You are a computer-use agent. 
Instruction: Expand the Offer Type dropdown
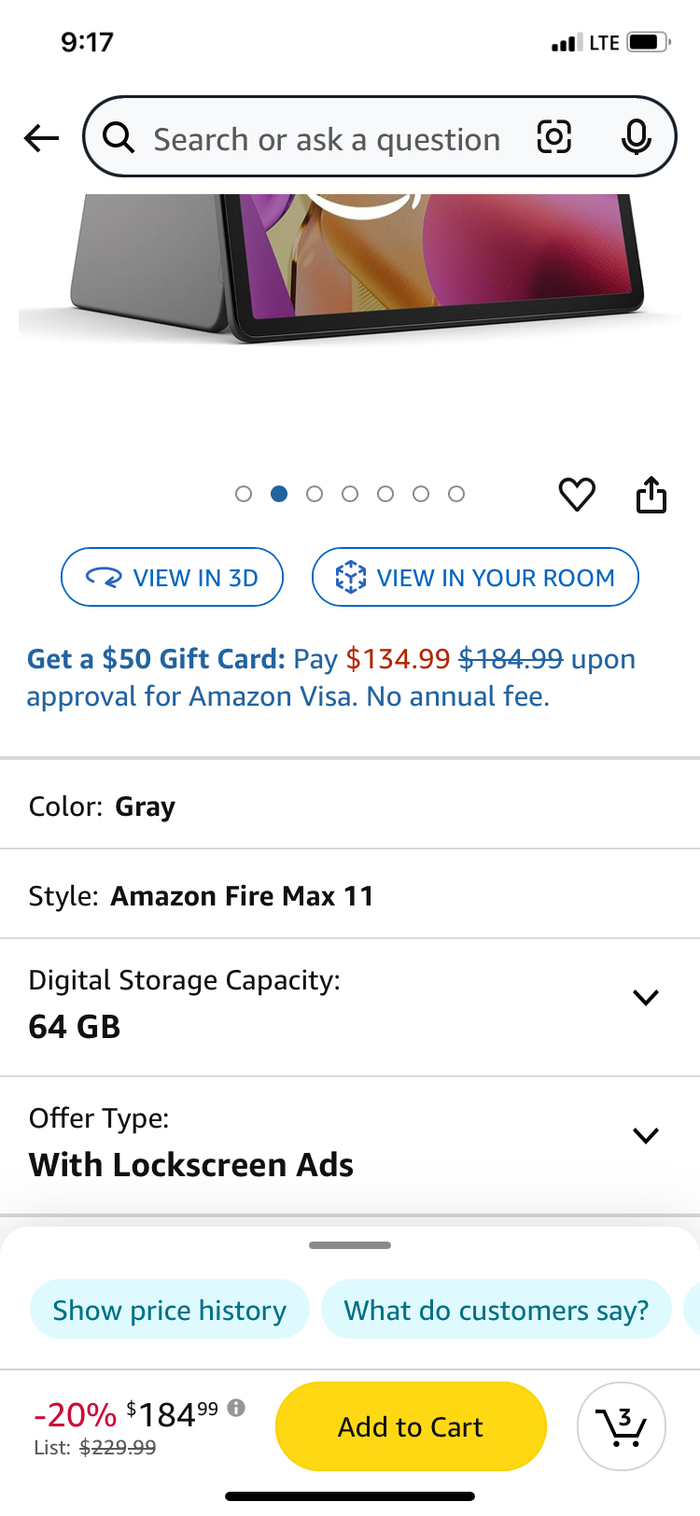[646, 1135]
